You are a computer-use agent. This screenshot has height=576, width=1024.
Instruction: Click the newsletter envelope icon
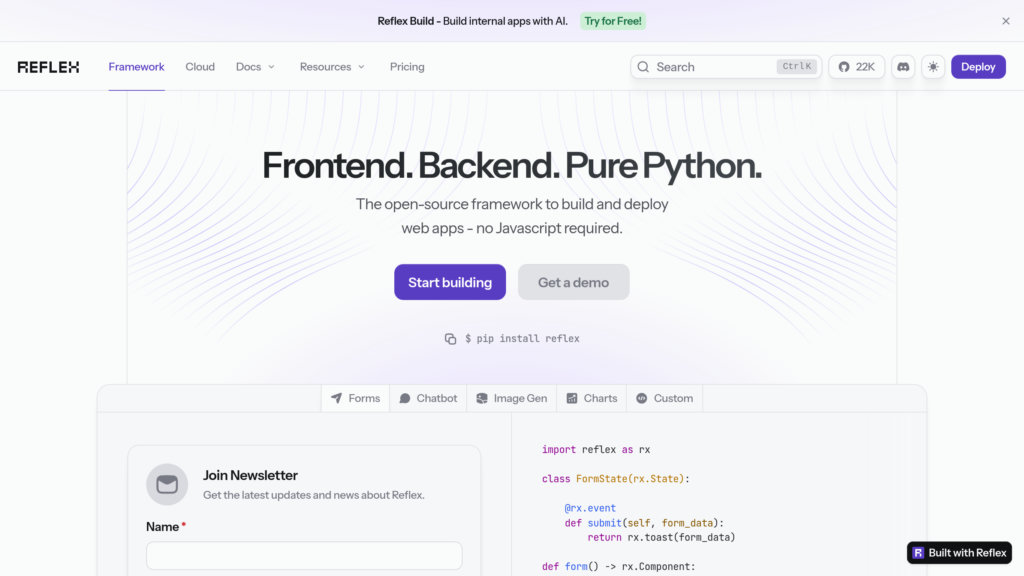coord(167,484)
